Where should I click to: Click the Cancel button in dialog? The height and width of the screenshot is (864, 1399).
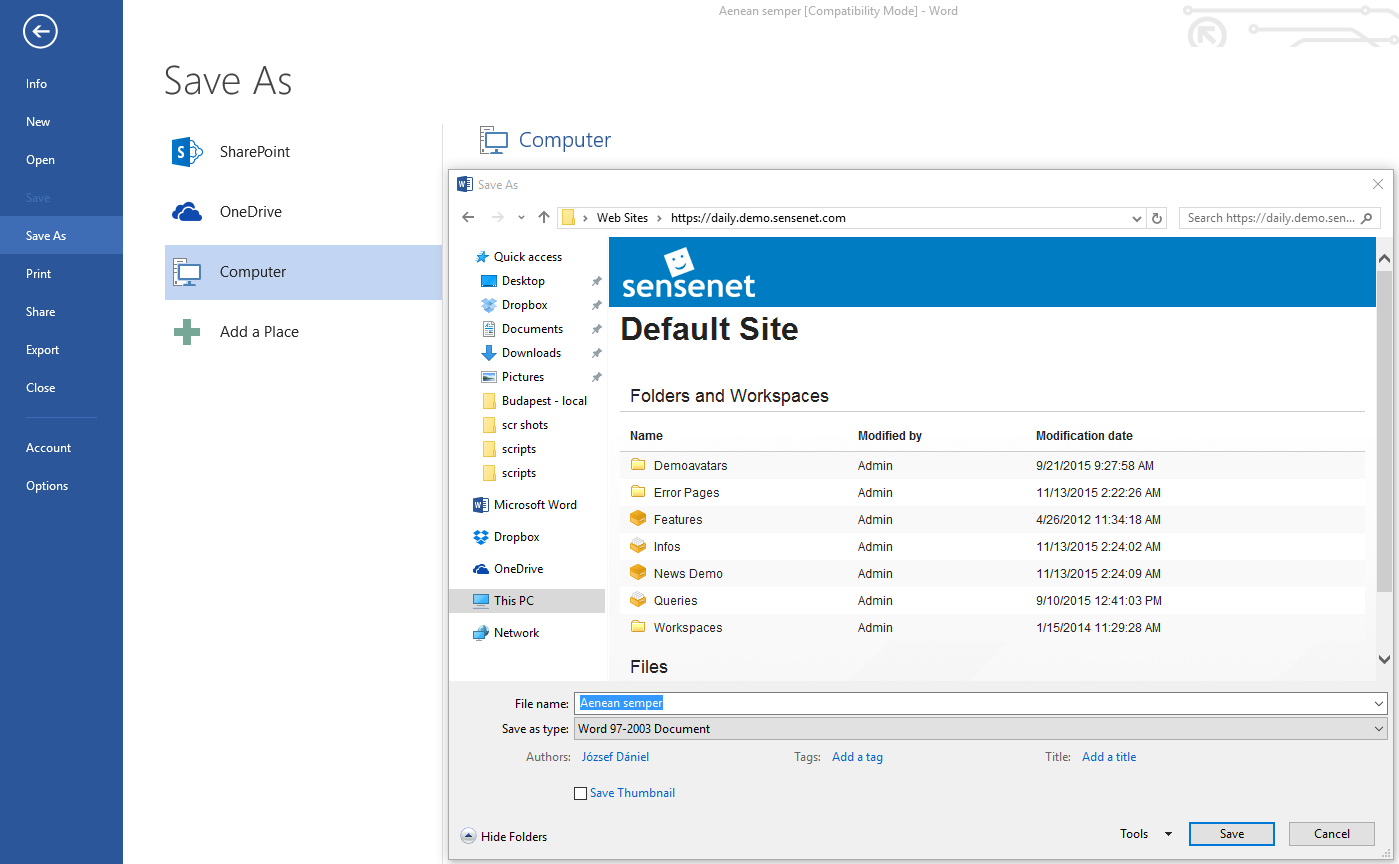click(x=1332, y=834)
